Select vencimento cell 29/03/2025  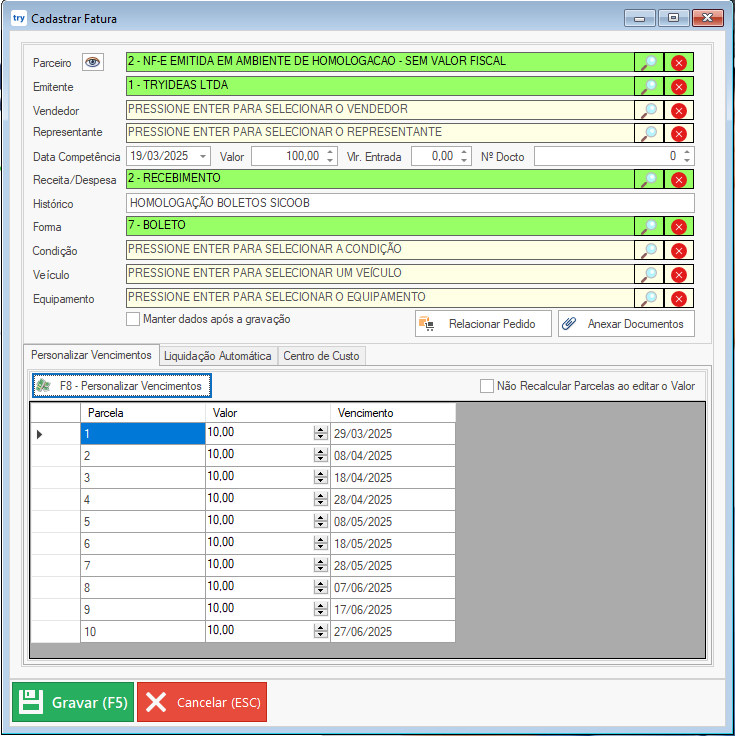pyautogui.click(x=393, y=434)
